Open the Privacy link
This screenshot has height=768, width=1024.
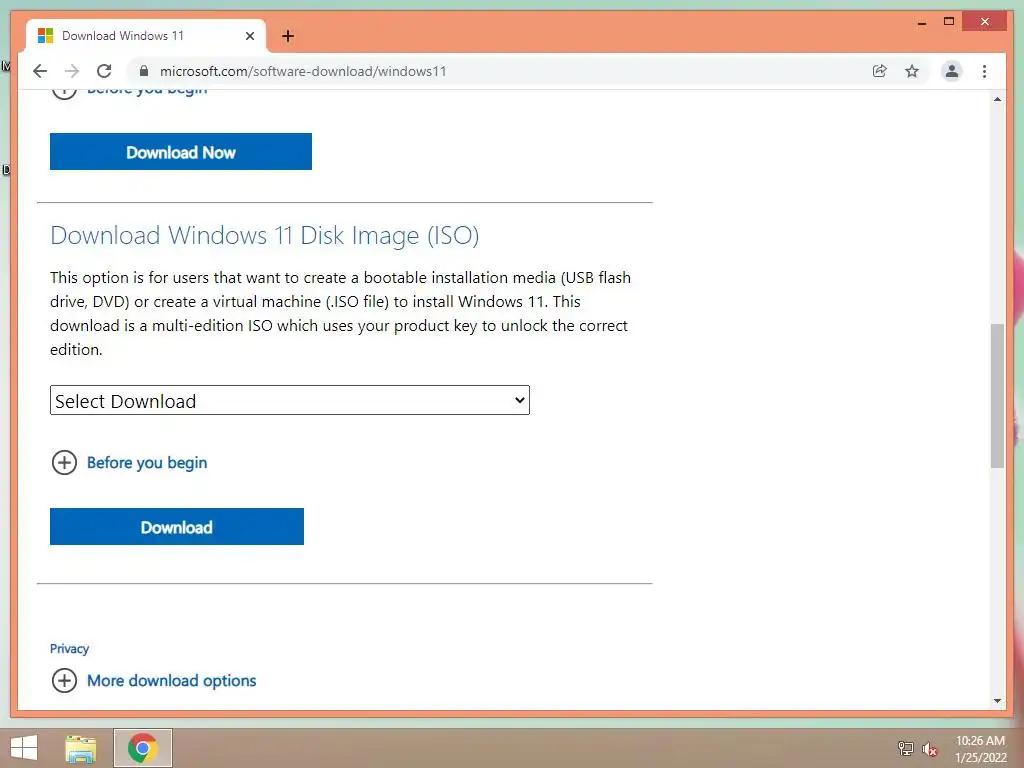click(69, 648)
